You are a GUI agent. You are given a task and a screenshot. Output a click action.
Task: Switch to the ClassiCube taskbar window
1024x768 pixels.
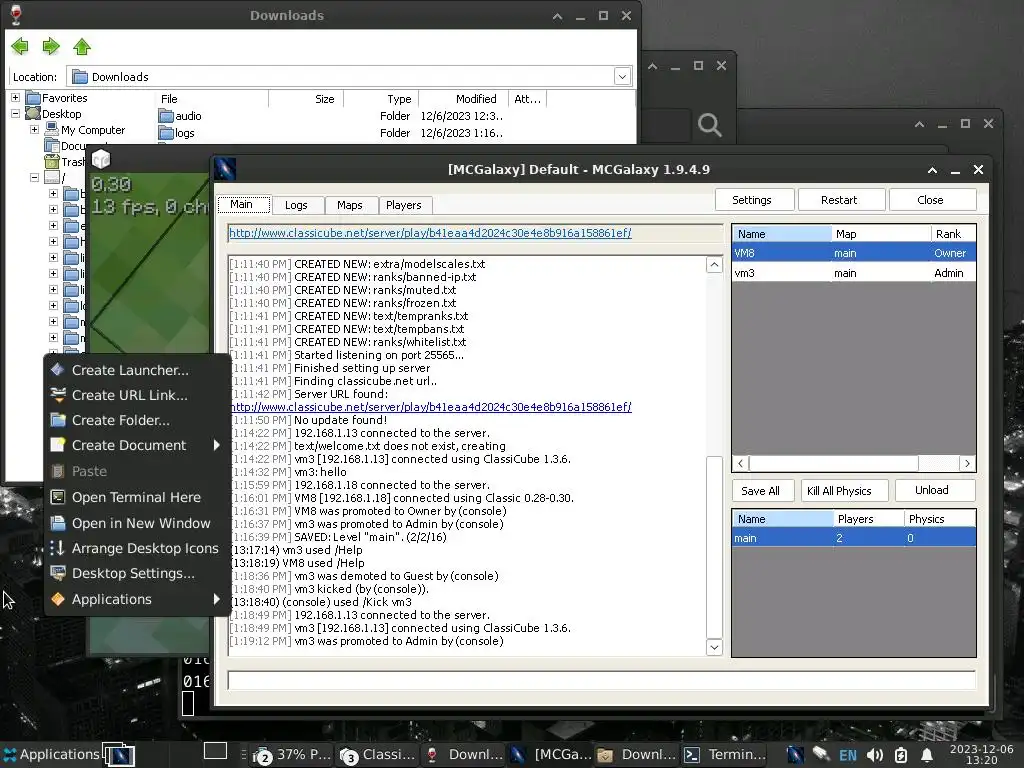(x=377, y=755)
